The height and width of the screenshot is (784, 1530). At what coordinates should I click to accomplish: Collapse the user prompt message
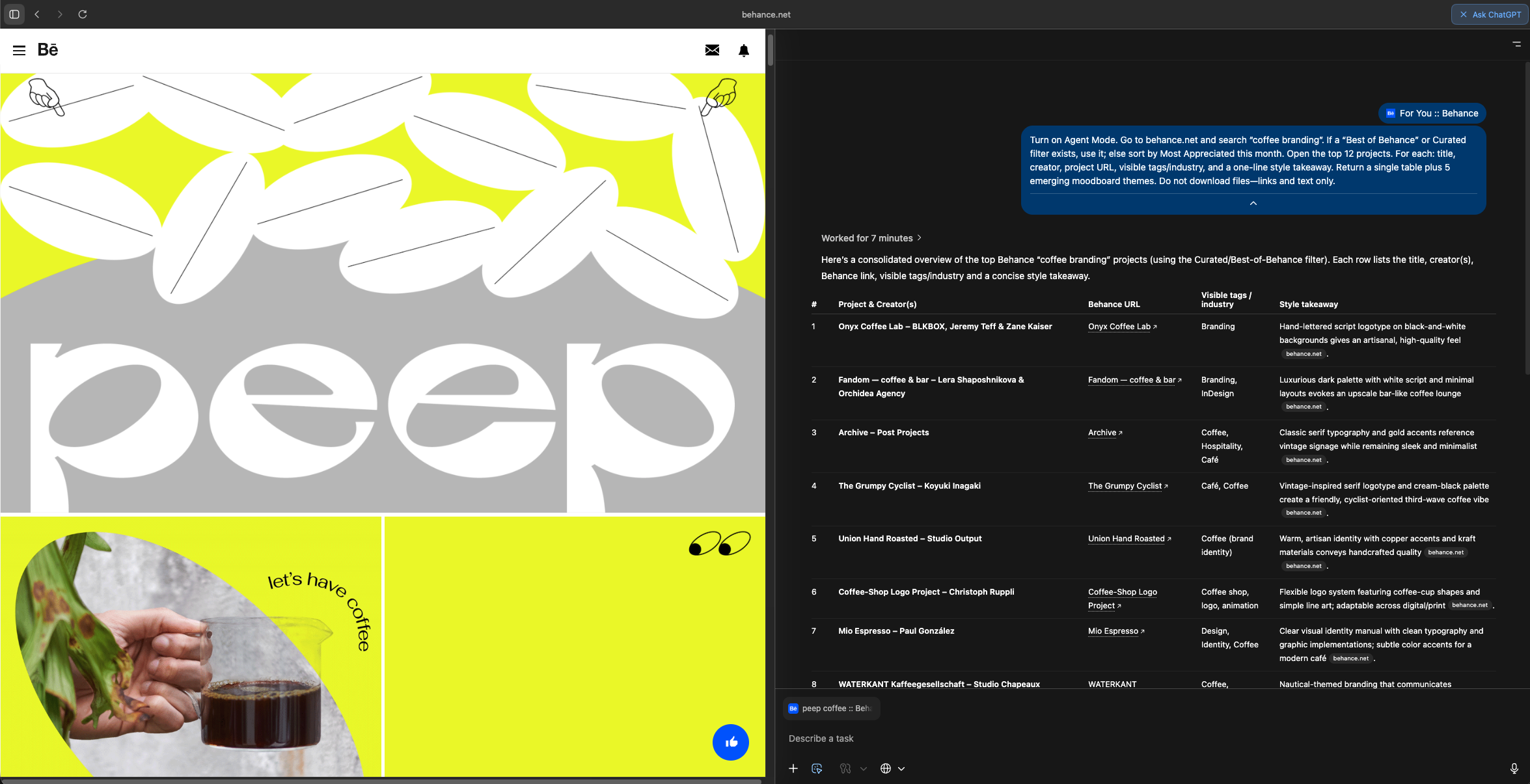(x=1253, y=204)
